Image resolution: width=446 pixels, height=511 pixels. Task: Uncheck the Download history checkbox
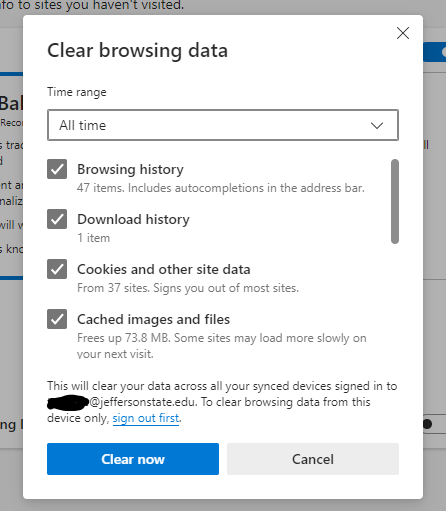[57, 219]
